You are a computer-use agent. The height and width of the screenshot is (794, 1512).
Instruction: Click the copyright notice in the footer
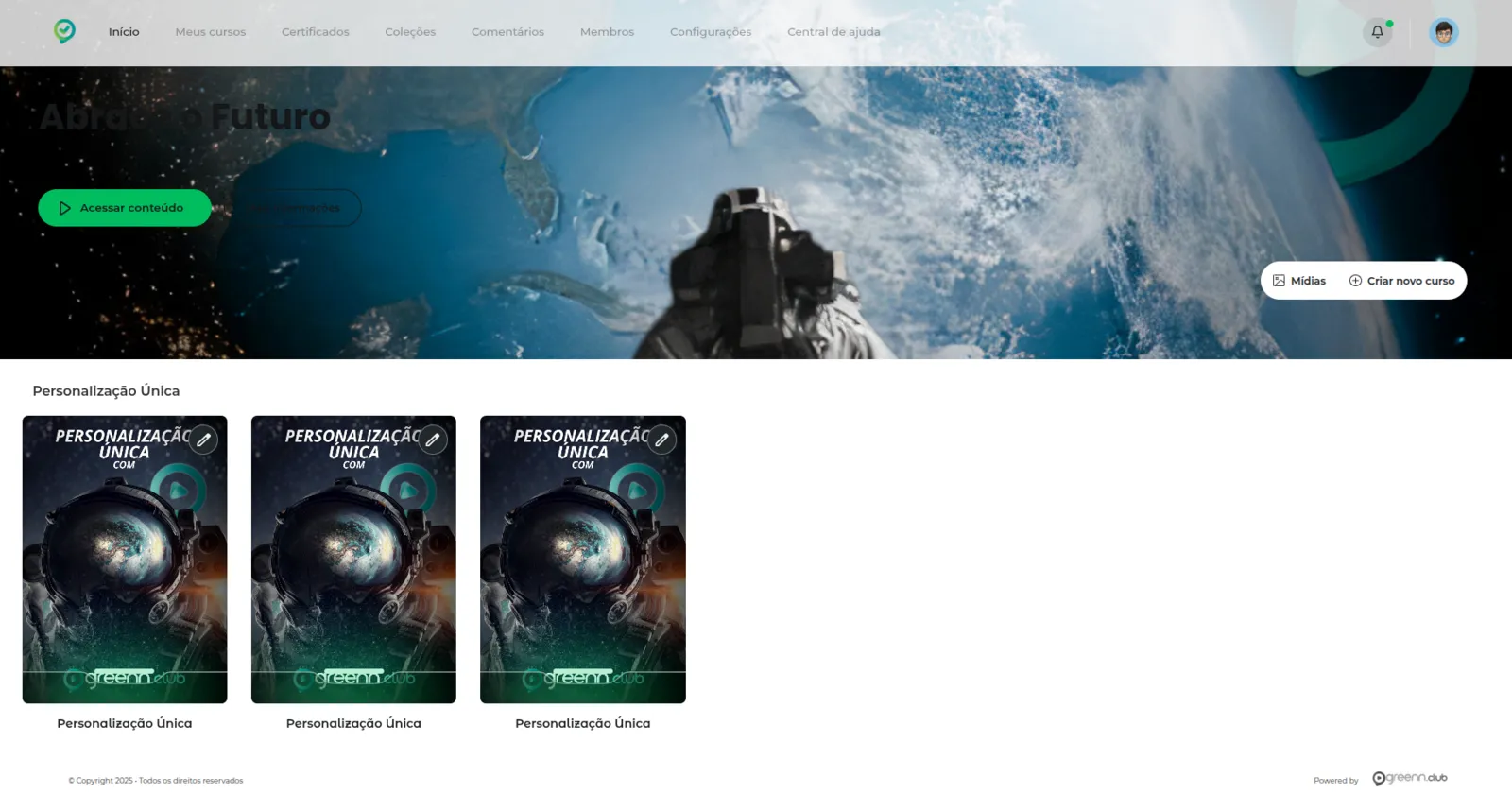click(x=156, y=781)
